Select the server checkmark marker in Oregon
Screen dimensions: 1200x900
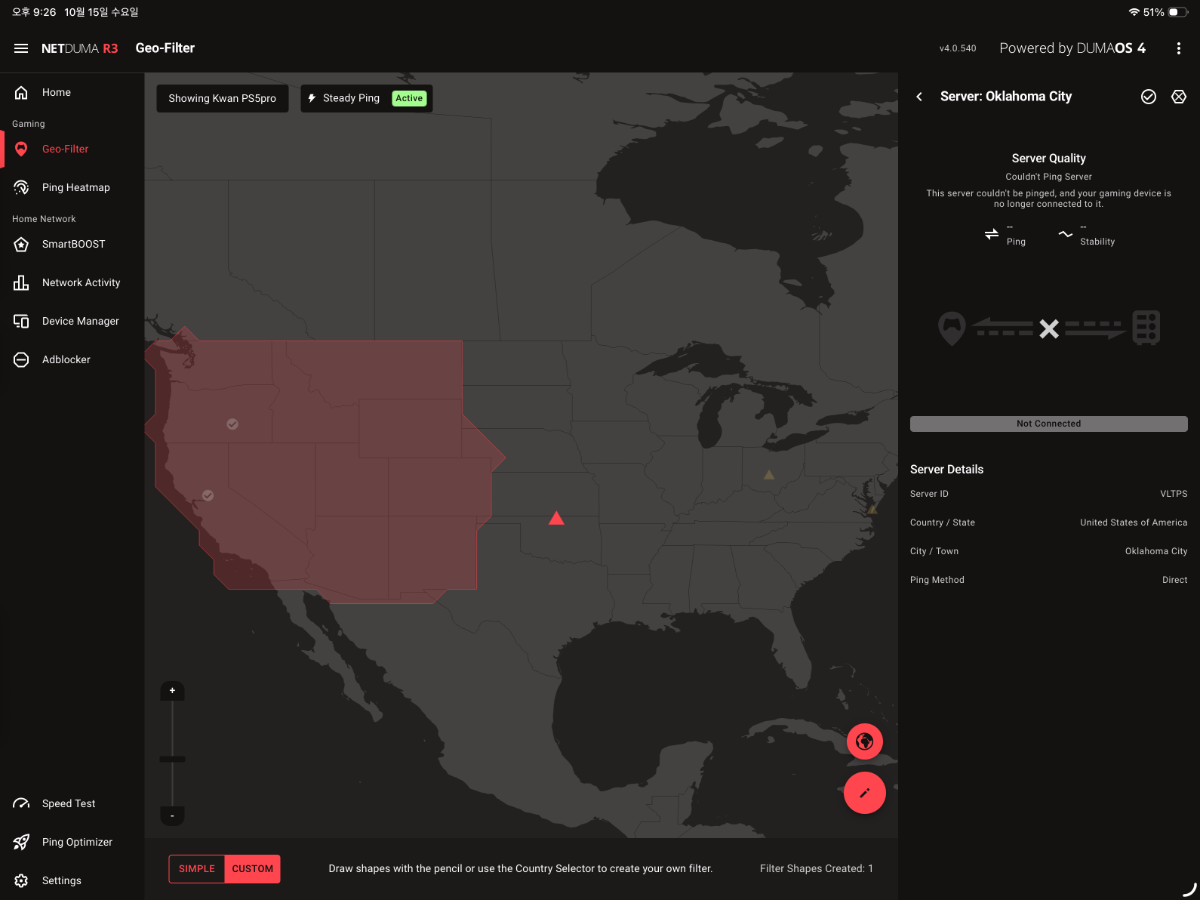coord(232,424)
